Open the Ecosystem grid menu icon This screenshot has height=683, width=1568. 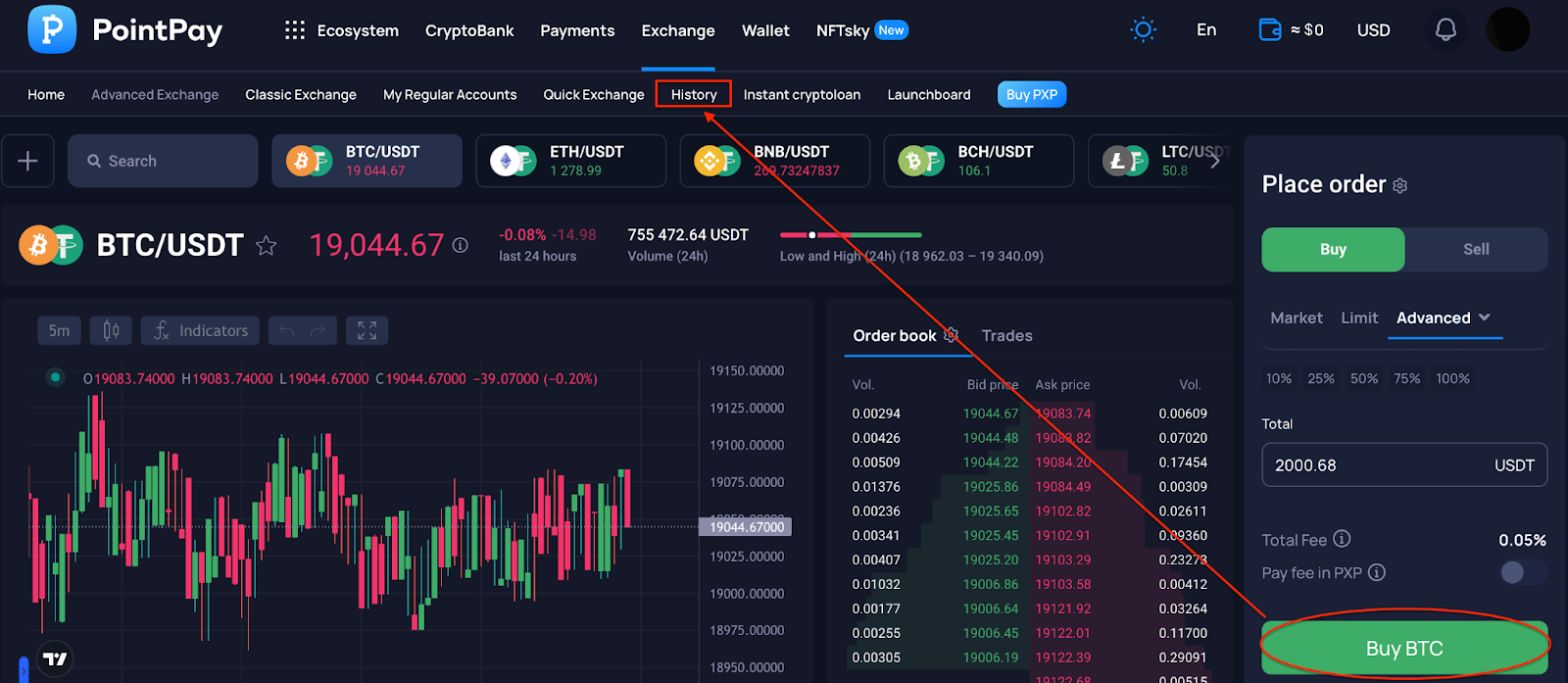pyautogui.click(x=294, y=30)
